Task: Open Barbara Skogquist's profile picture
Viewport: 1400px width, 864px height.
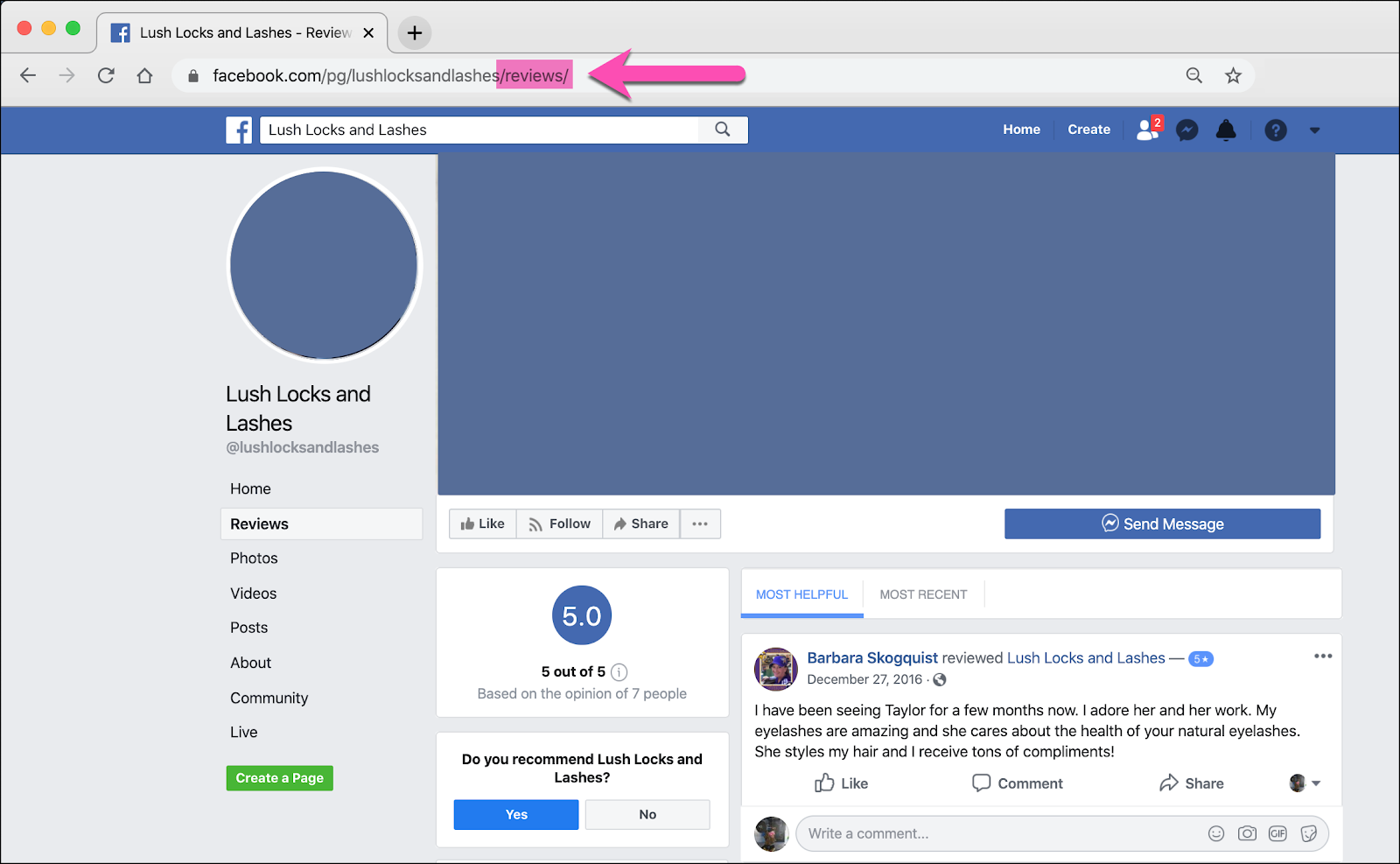Action: 775,669
